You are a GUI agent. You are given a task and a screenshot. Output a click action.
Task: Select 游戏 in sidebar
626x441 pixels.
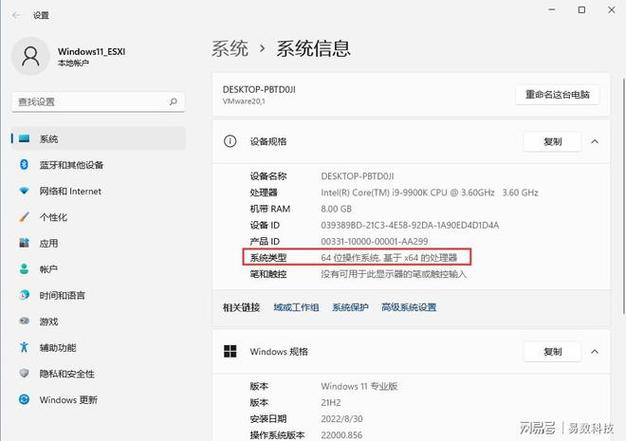coord(99,321)
